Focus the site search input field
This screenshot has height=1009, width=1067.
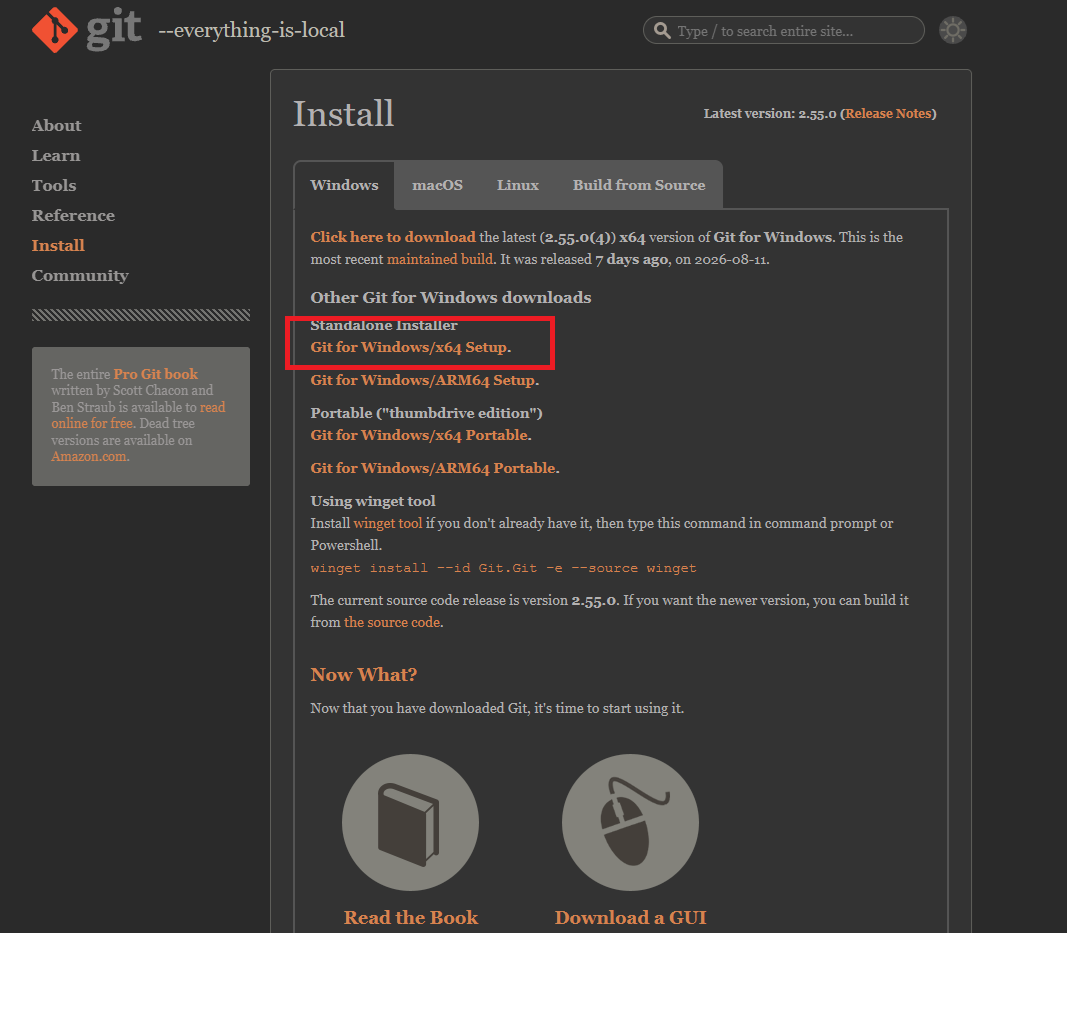[783, 30]
